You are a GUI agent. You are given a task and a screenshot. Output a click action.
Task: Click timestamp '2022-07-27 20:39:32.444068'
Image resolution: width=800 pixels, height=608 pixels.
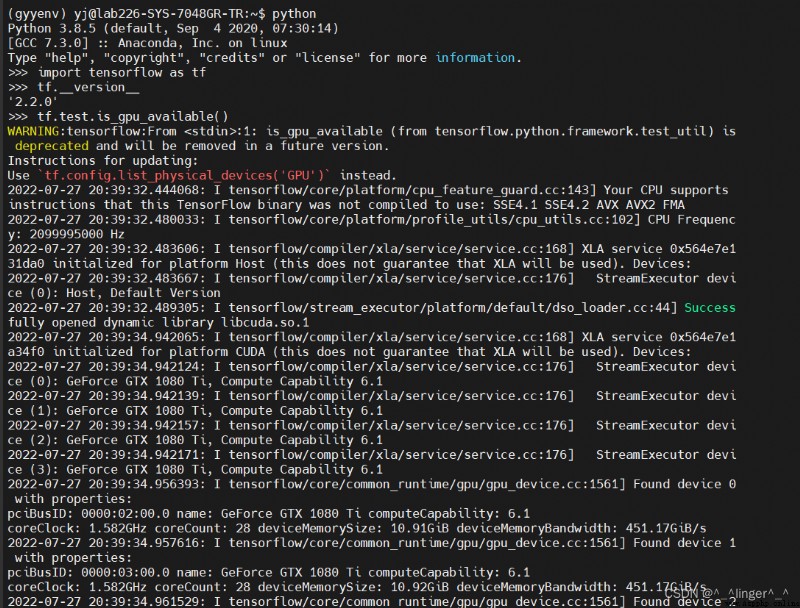click(x=103, y=190)
